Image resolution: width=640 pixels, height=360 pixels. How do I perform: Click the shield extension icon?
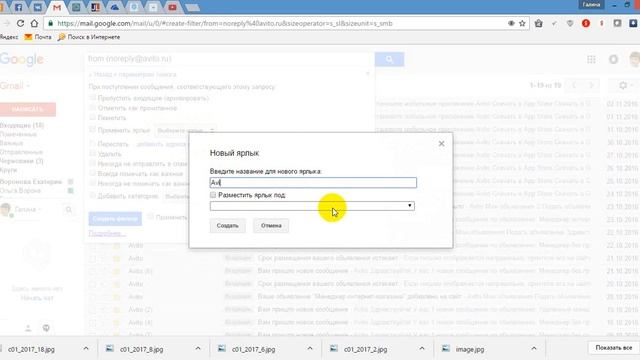[570, 23]
